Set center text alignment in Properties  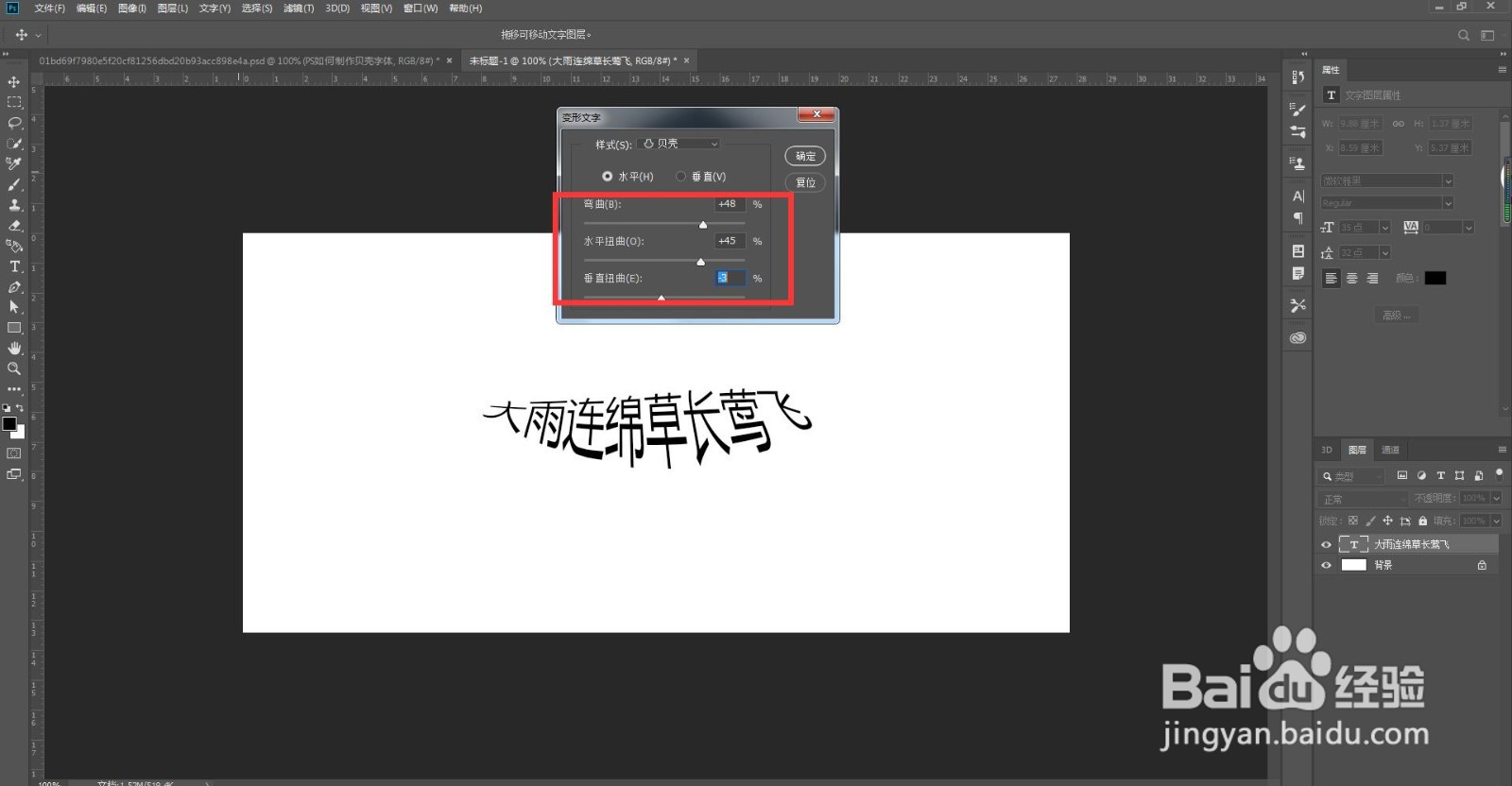click(1351, 278)
